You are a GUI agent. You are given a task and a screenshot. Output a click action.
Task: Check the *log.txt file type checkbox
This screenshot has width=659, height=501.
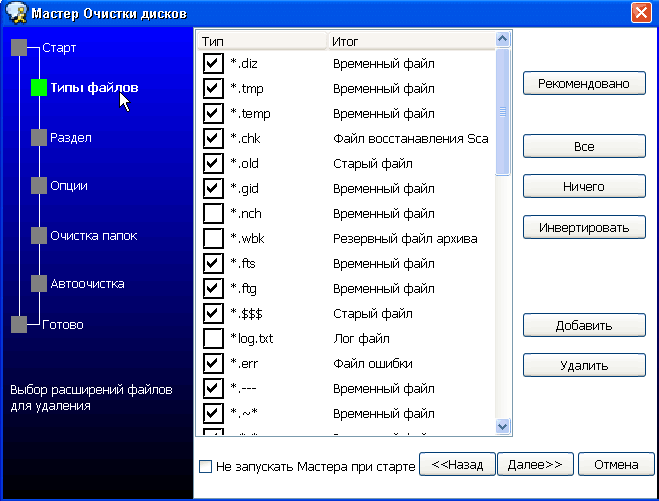[x=213, y=338]
